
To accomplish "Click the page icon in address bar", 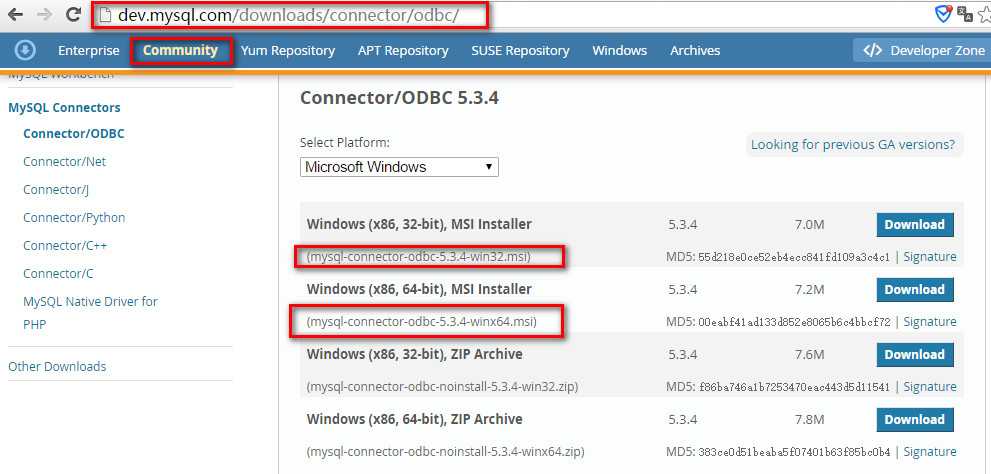I will point(105,15).
